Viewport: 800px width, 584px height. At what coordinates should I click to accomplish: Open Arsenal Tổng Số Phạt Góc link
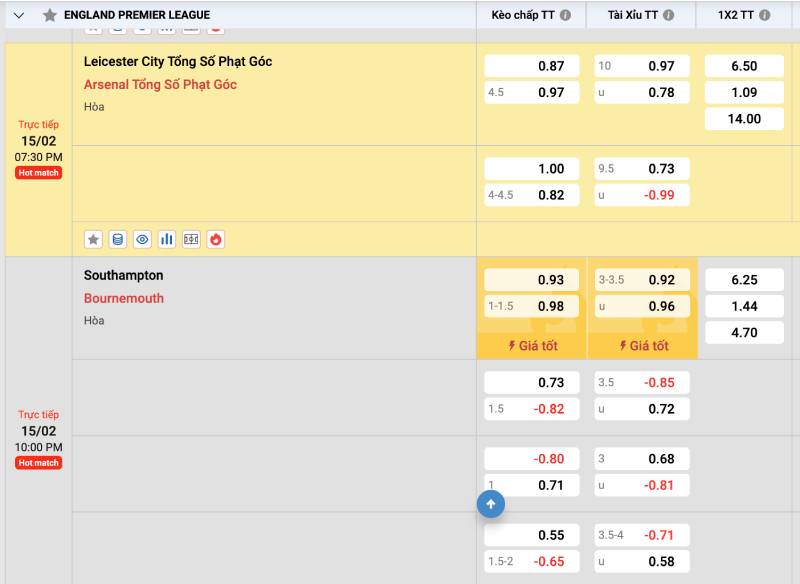[160, 84]
